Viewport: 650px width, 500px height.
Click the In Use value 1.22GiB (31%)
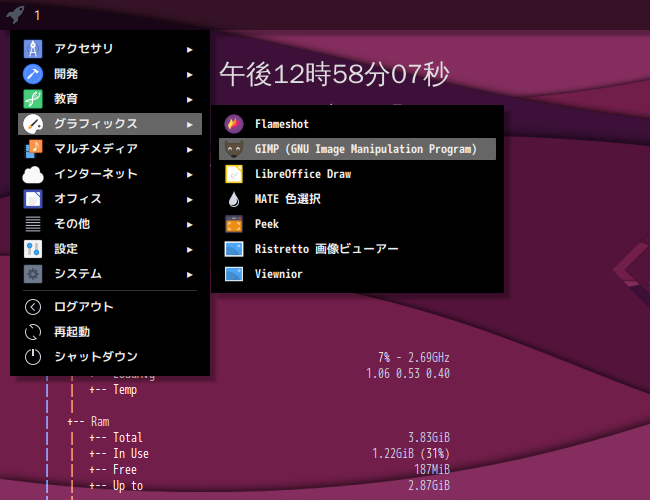point(411,454)
